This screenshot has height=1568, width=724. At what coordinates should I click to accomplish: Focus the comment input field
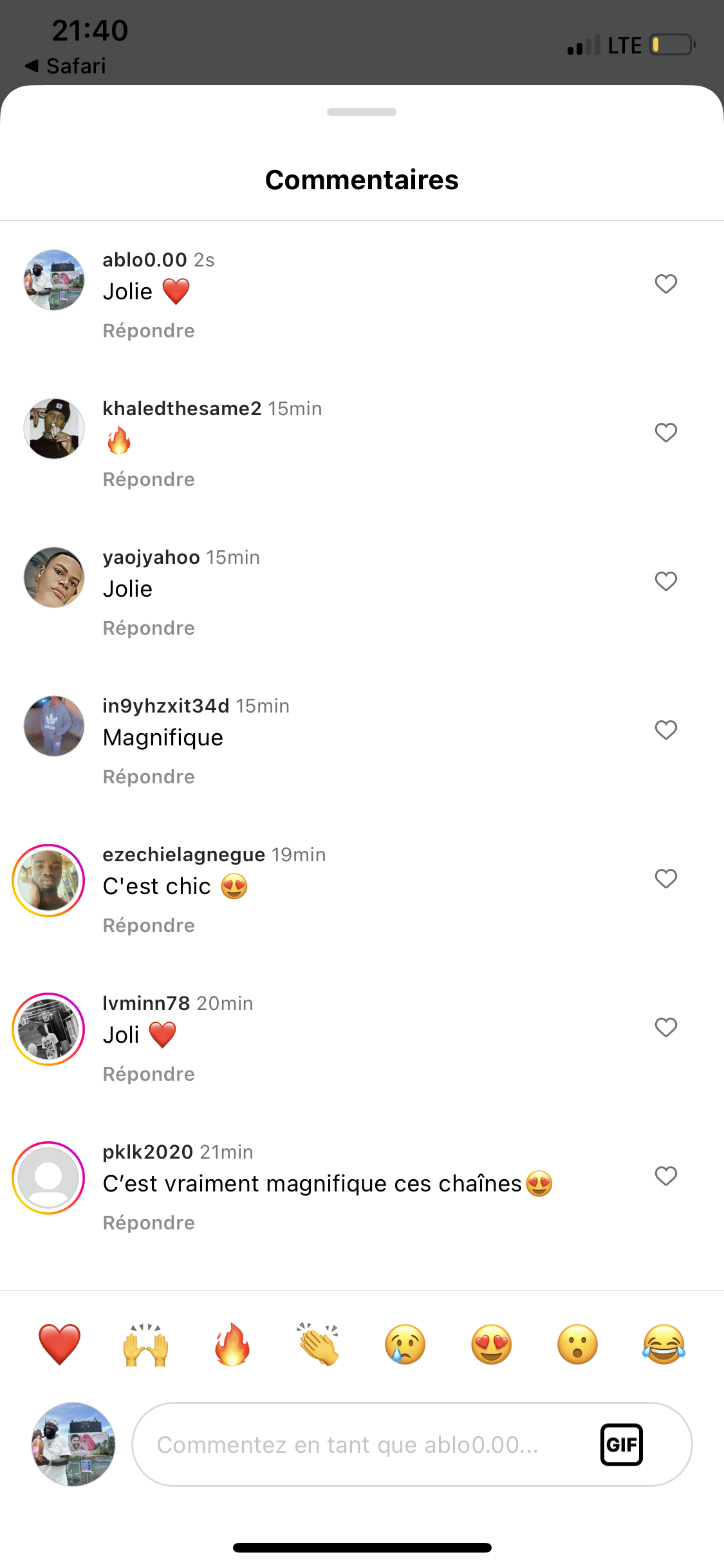(360, 1444)
